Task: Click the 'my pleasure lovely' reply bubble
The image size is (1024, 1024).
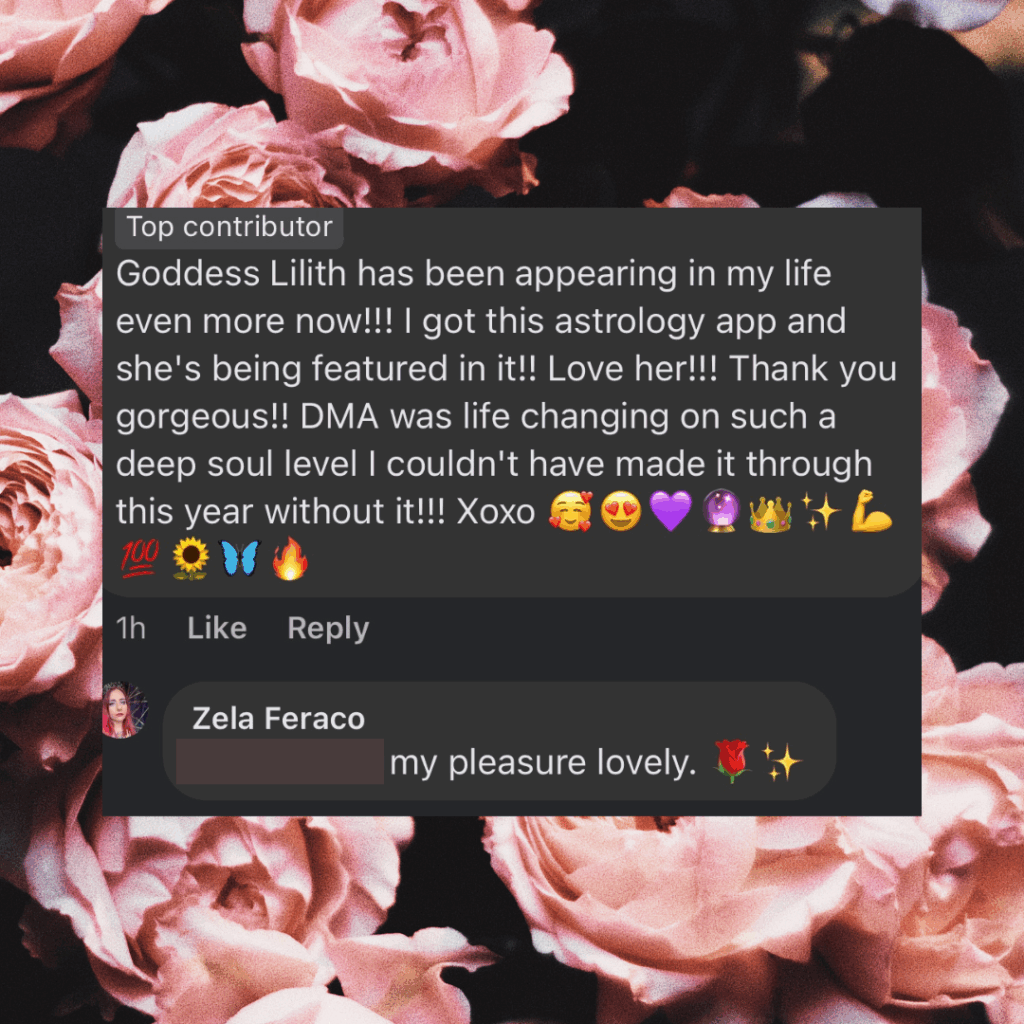Action: tap(500, 741)
